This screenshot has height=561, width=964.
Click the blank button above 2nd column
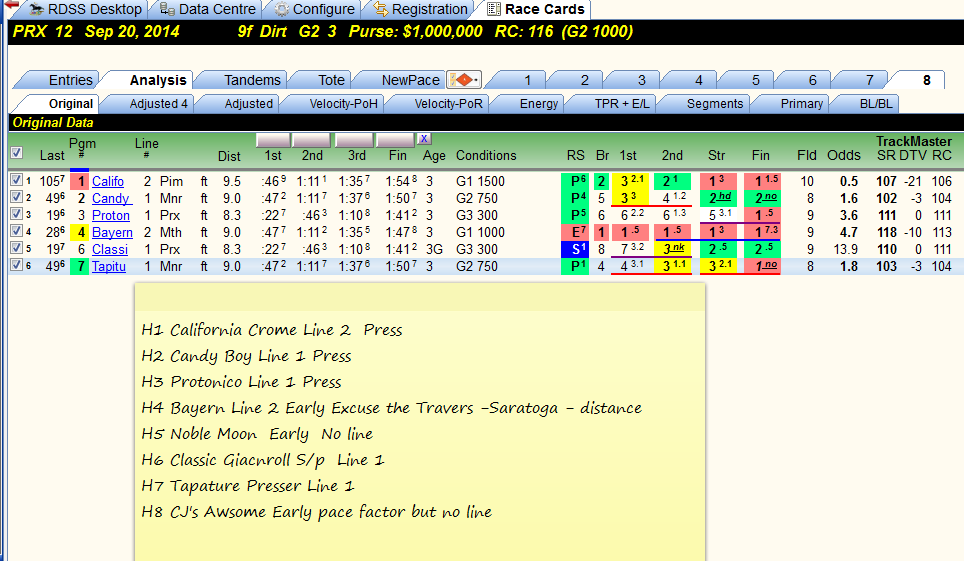point(312,140)
